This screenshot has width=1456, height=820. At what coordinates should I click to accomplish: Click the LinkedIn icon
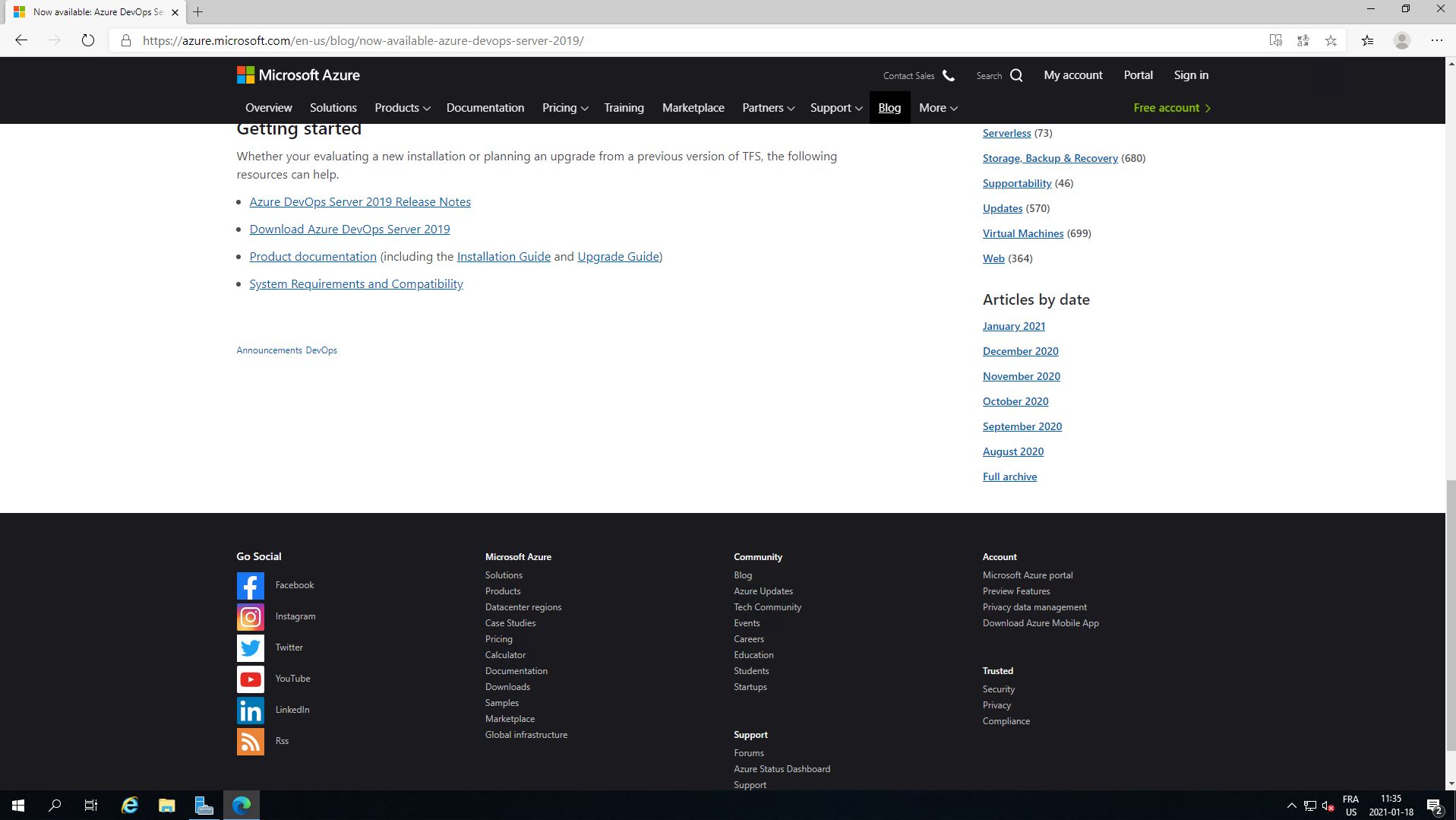[x=250, y=710]
